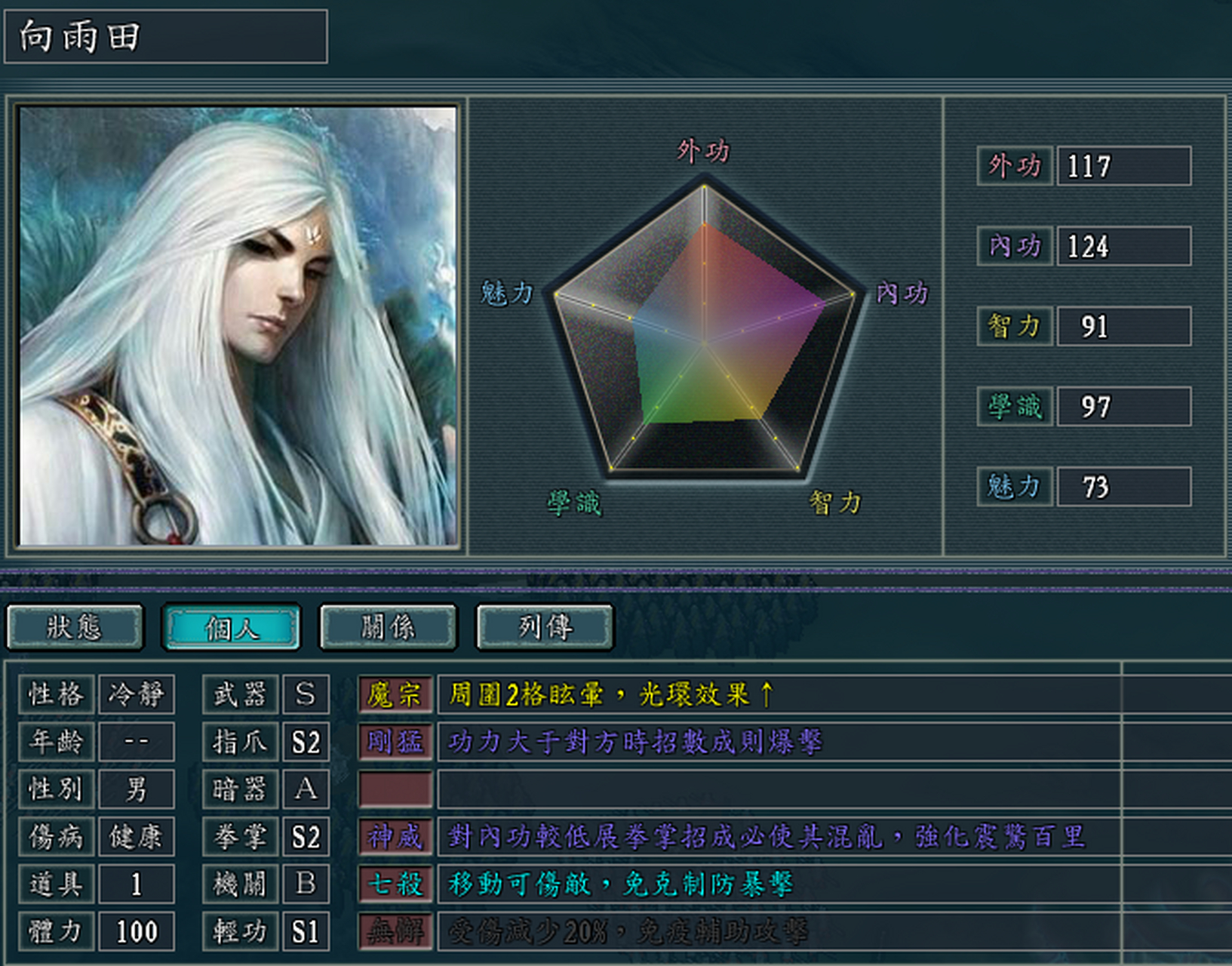This screenshot has height=966, width=1232.
Task: Click the 暗器 skill label
Action: [x=241, y=789]
